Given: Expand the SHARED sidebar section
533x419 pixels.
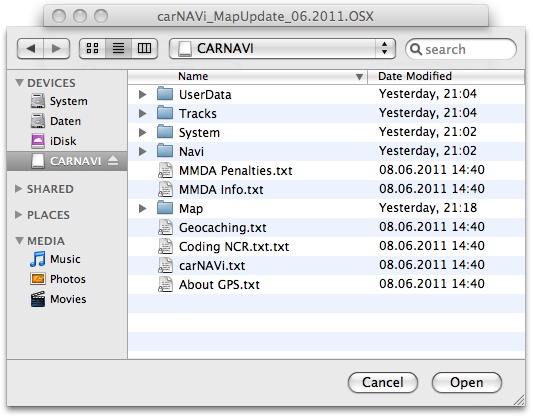Looking at the screenshot, I should (x=19, y=189).
